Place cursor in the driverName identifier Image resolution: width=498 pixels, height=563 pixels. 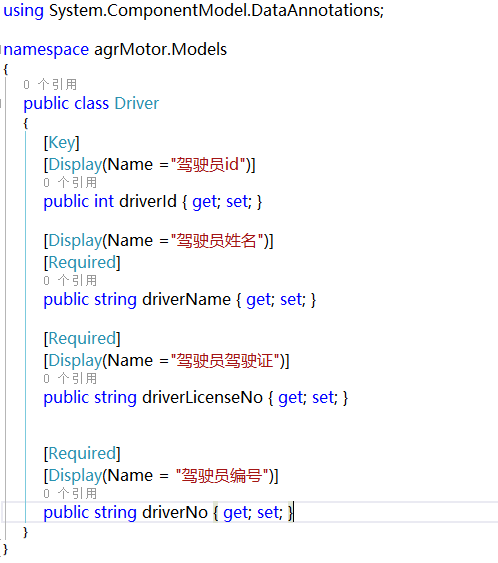point(186,299)
